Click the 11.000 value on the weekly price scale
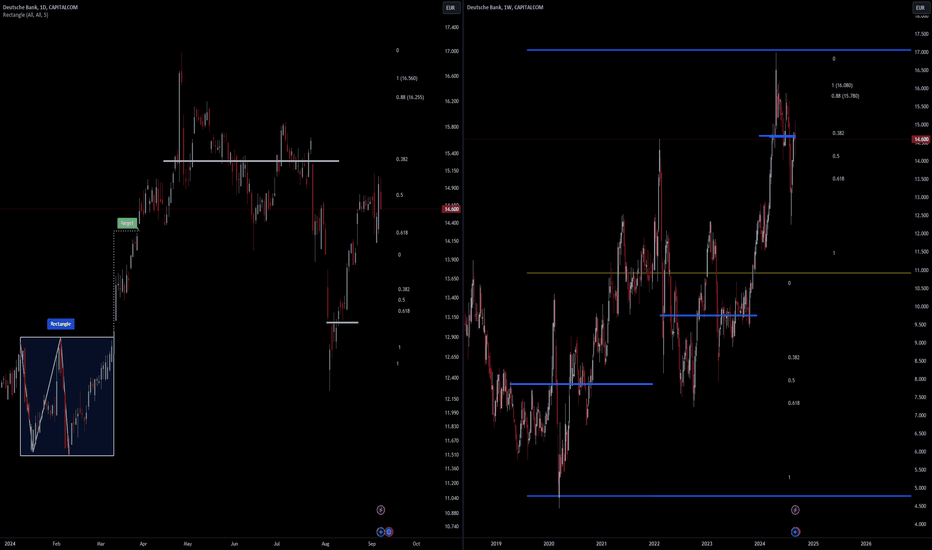Viewport: 932px width, 550px height. click(921, 270)
